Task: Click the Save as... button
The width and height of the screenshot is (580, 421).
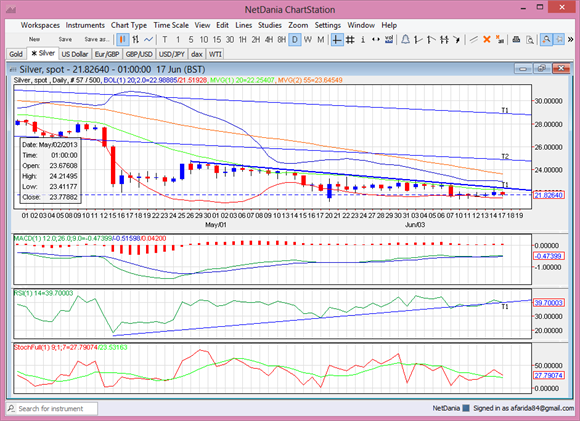Action: 97,39
